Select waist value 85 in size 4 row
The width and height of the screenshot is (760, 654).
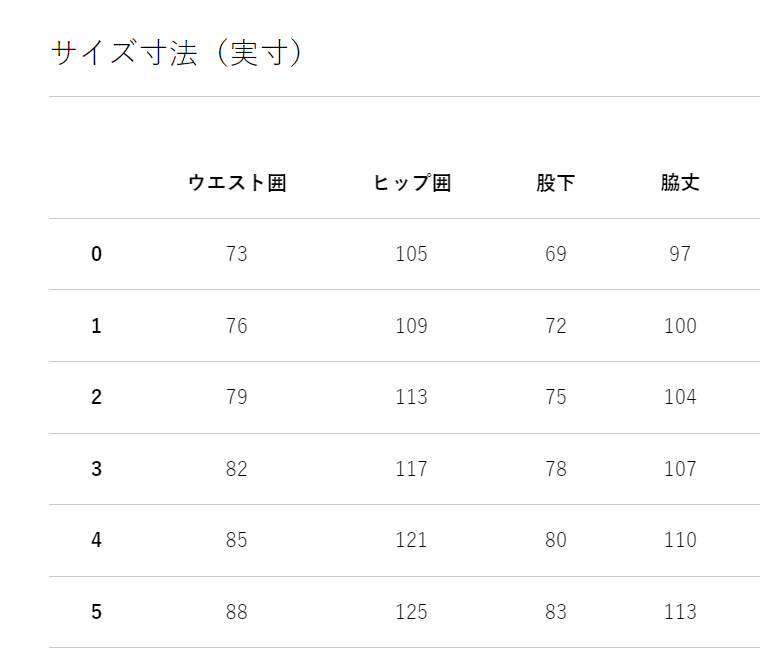(237, 540)
